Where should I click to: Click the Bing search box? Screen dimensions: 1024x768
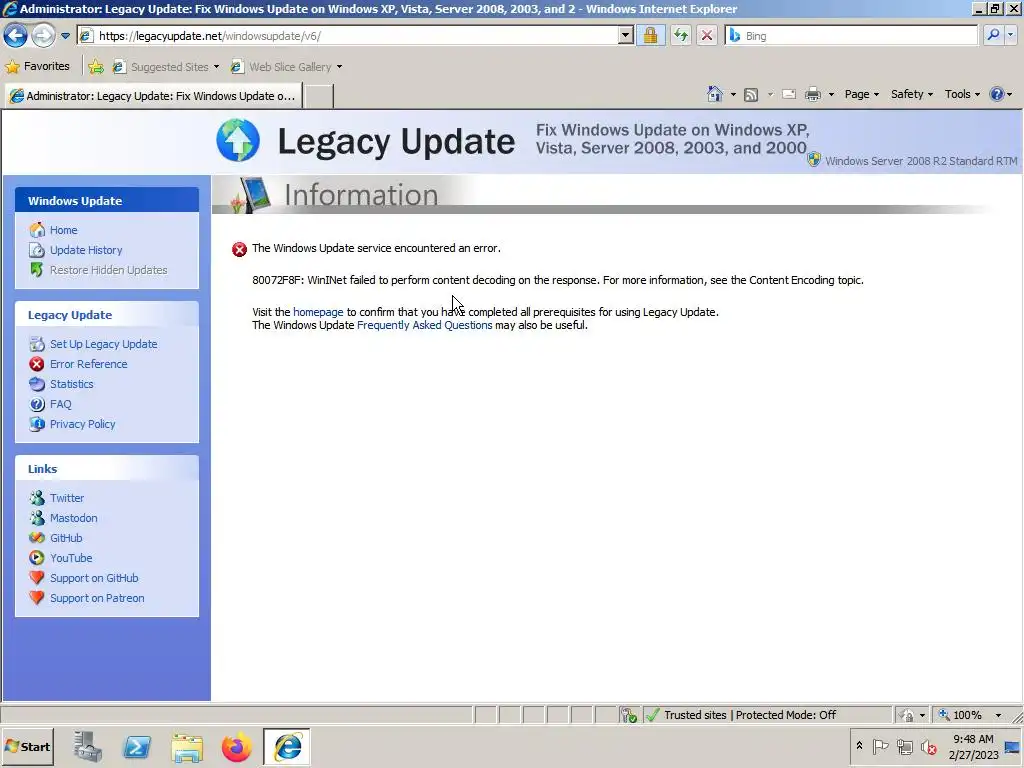[851, 36]
